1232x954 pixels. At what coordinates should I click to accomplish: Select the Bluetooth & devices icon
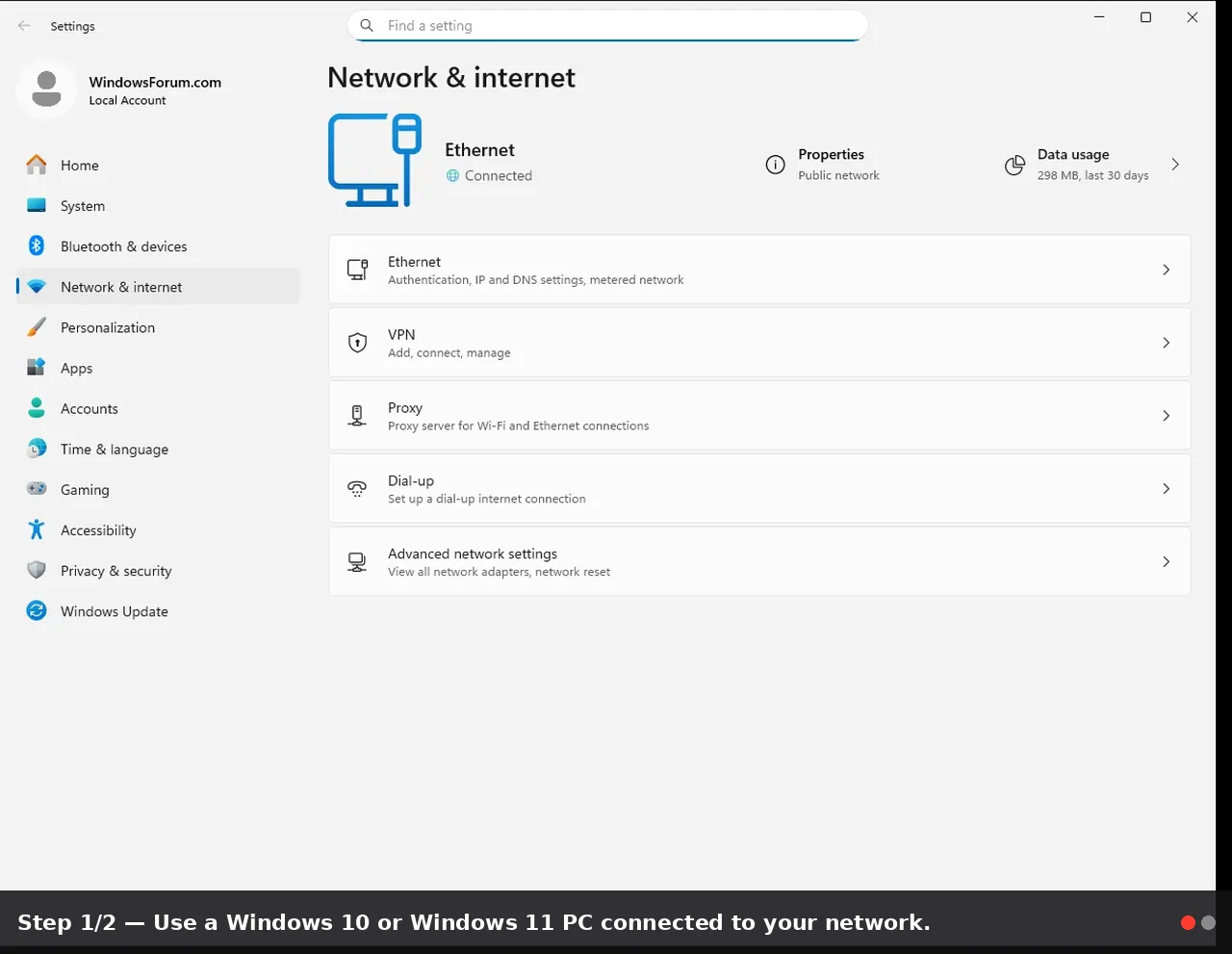(x=37, y=246)
